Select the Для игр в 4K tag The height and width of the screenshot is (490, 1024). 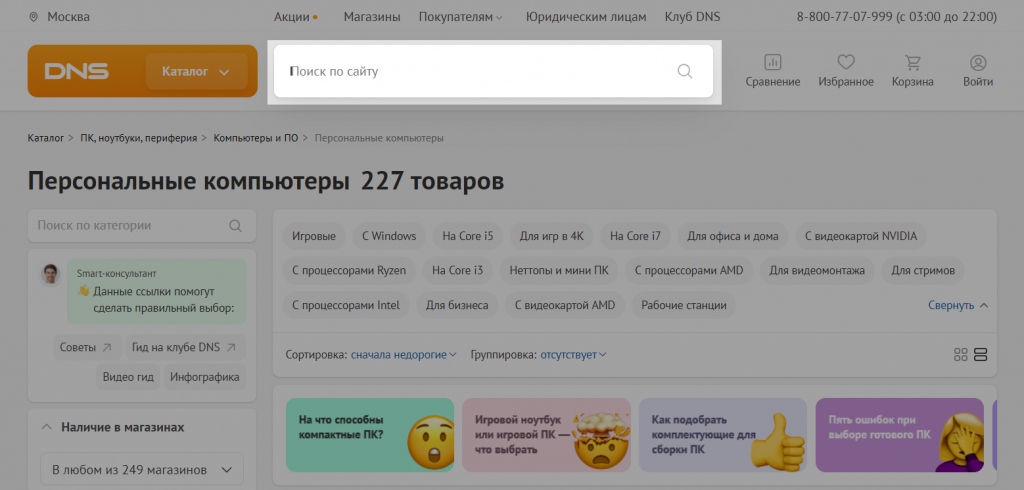[x=552, y=236]
